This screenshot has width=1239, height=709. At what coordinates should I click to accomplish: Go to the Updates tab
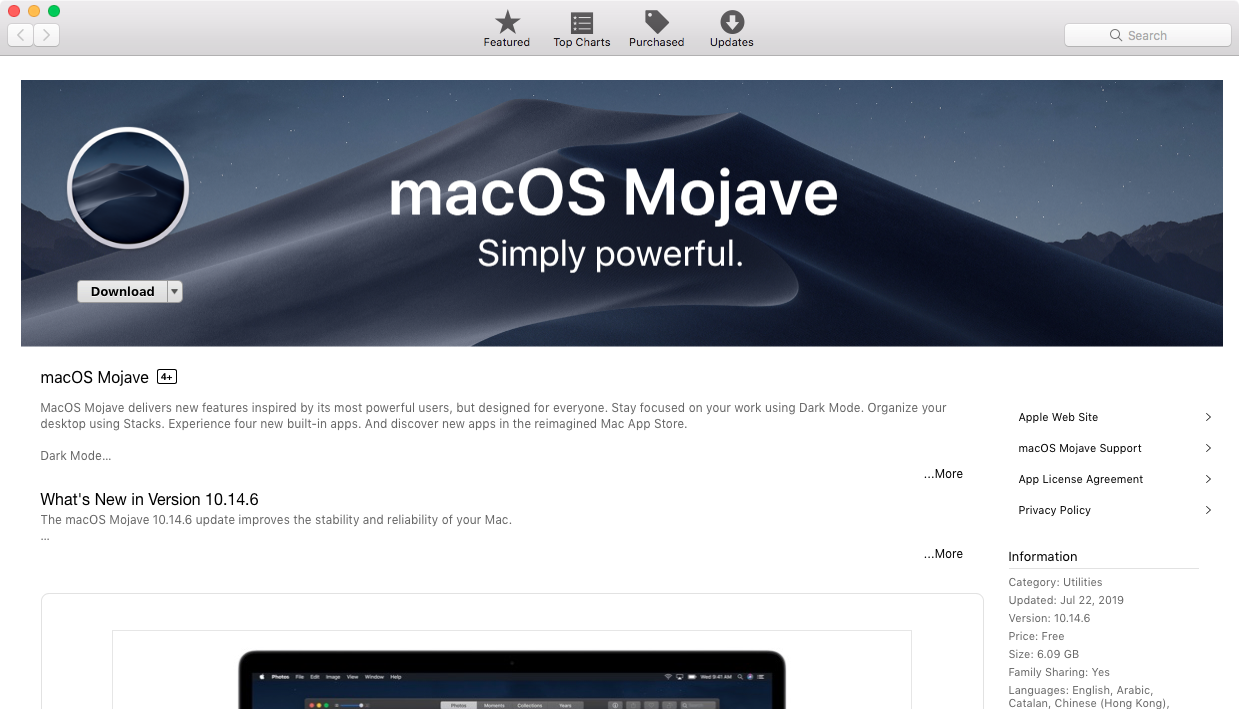click(x=732, y=29)
